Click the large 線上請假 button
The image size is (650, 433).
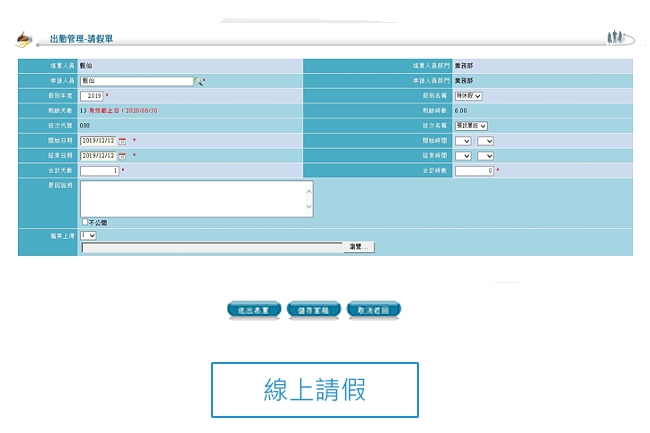pos(314,390)
